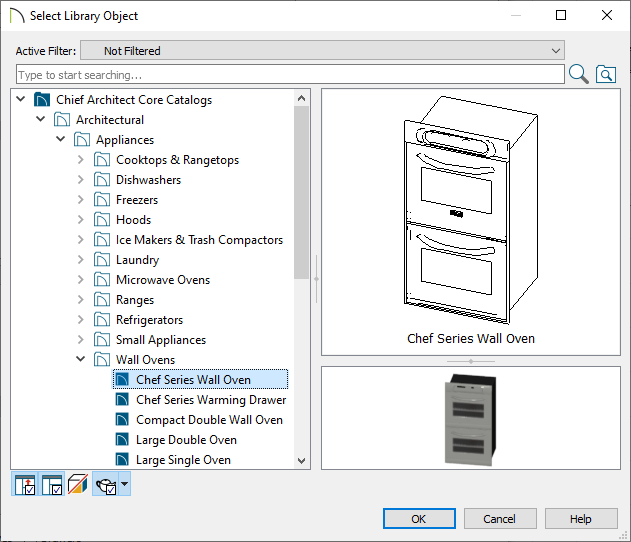
Task: Select Large Single Oven item
Action: tap(184, 460)
